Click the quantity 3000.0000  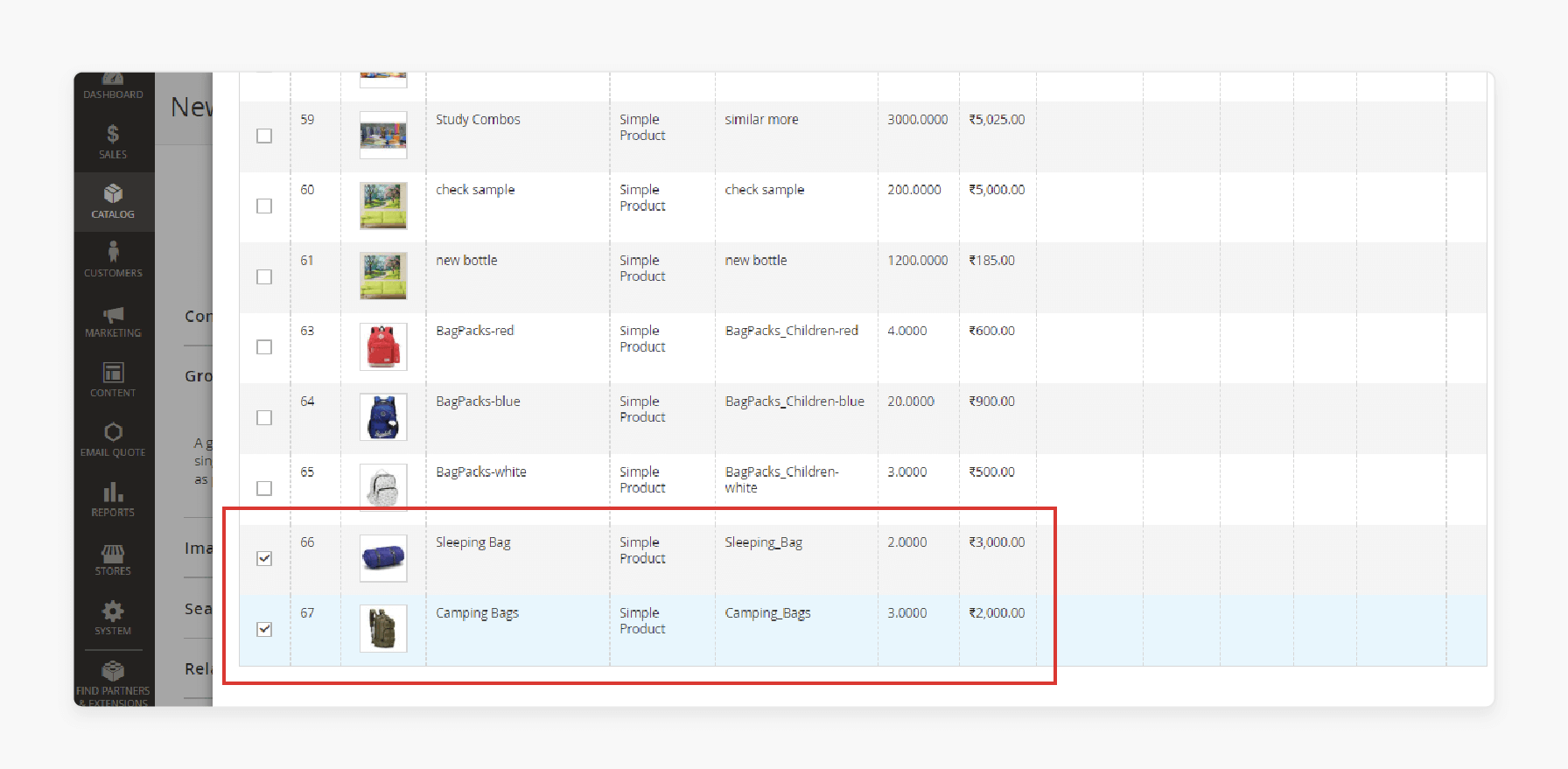coord(917,120)
